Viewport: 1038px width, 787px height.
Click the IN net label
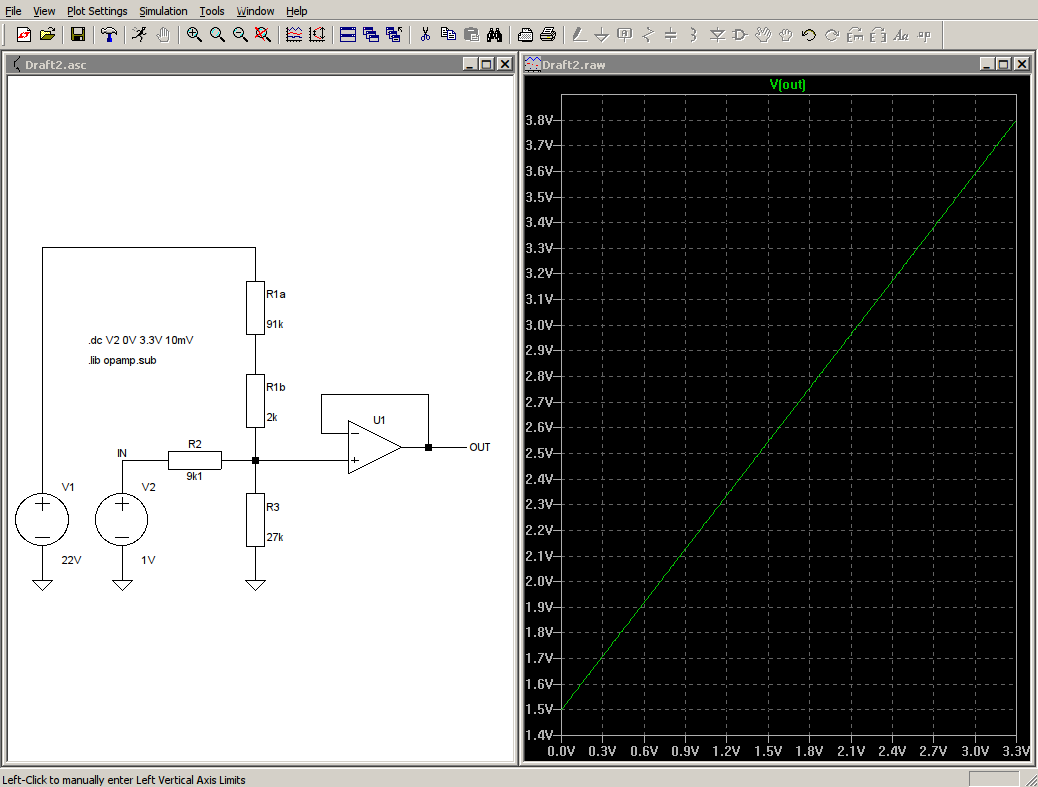point(122,453)
